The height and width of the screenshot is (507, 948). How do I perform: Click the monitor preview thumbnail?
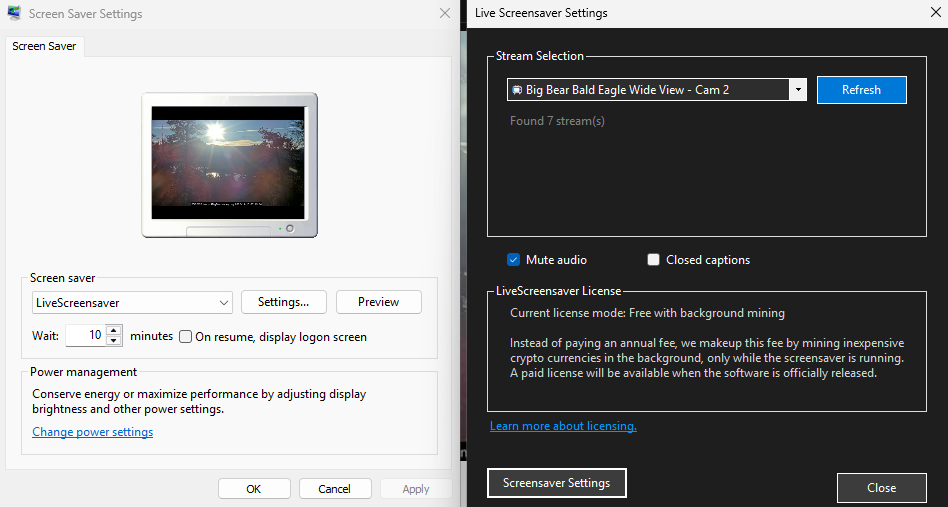(229, 163)
